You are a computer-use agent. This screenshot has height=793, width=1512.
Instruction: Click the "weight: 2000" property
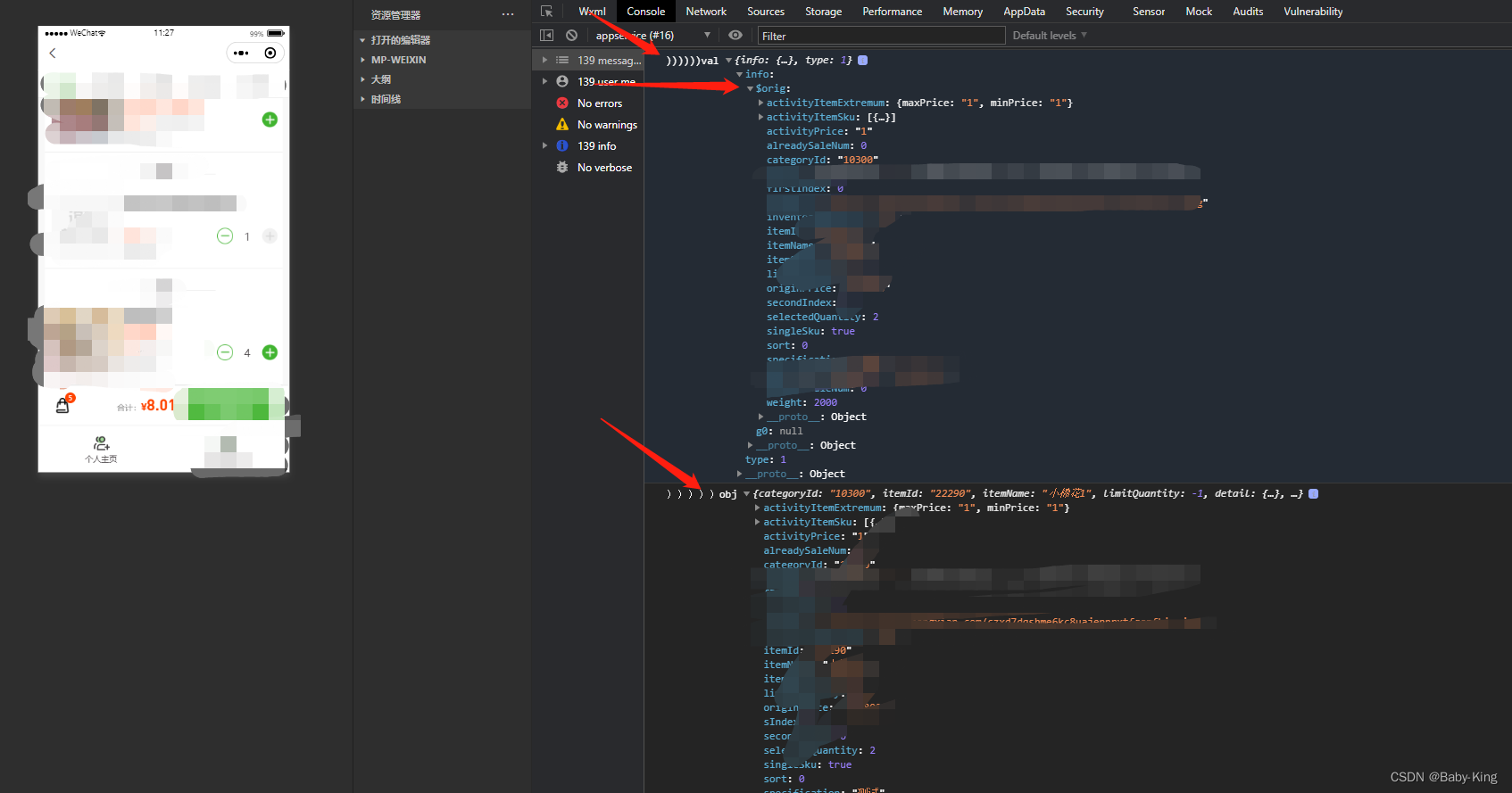(802, 403)
